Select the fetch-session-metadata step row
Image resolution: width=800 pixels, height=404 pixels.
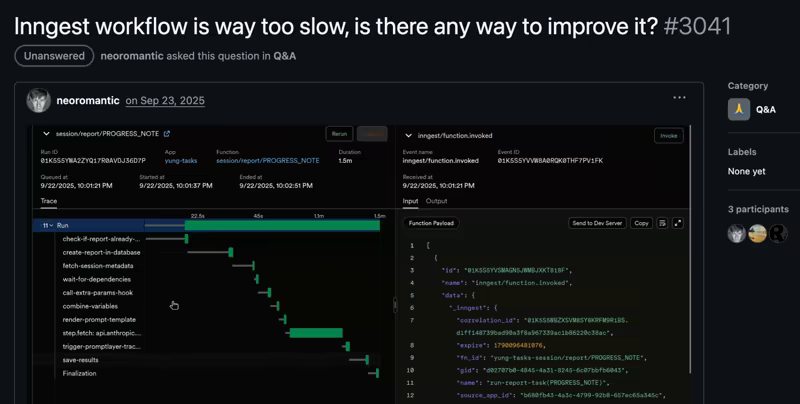click(207, 266)
